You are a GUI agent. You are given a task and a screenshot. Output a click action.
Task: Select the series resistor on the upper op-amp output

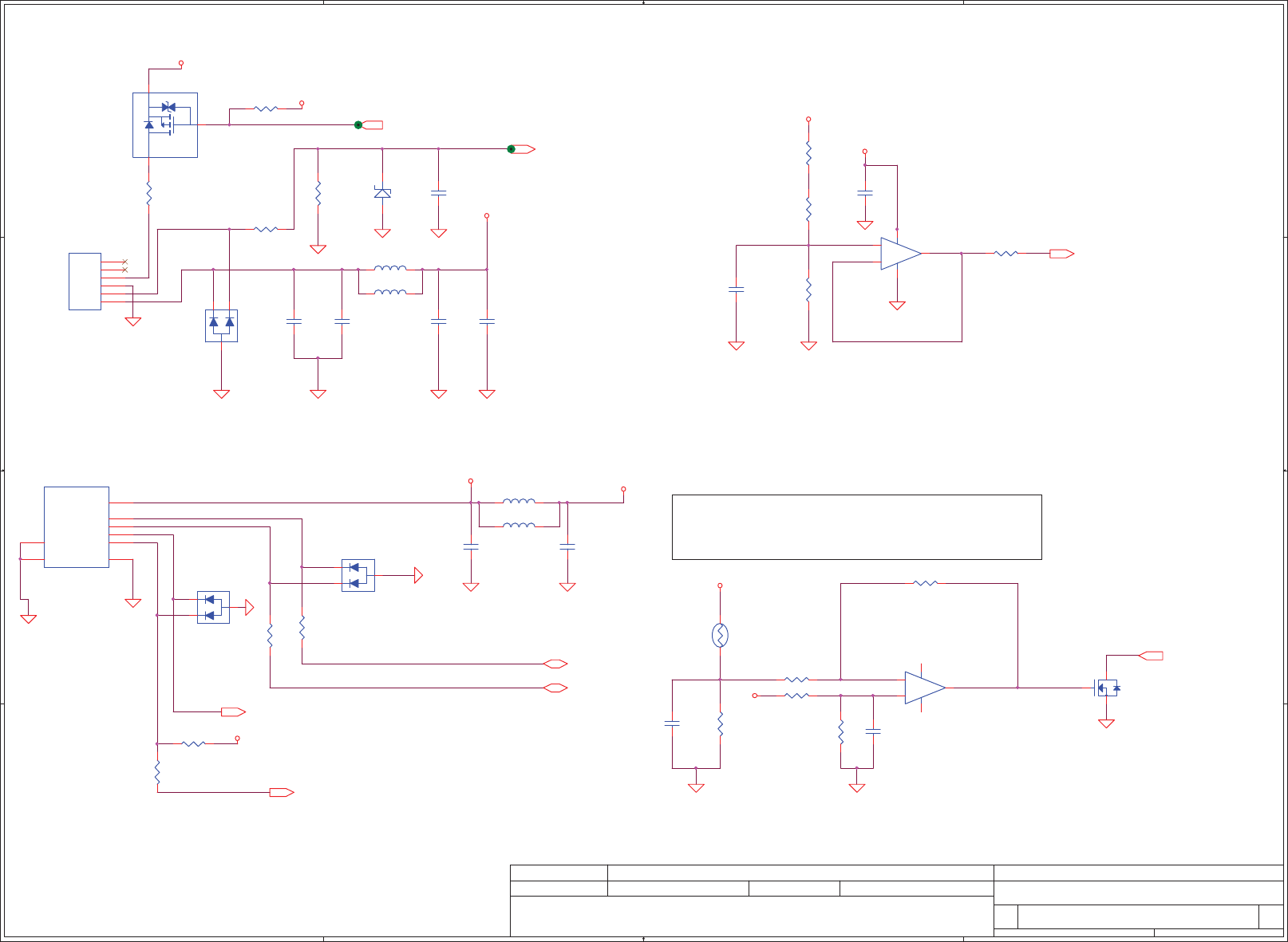coord(1006,254)
